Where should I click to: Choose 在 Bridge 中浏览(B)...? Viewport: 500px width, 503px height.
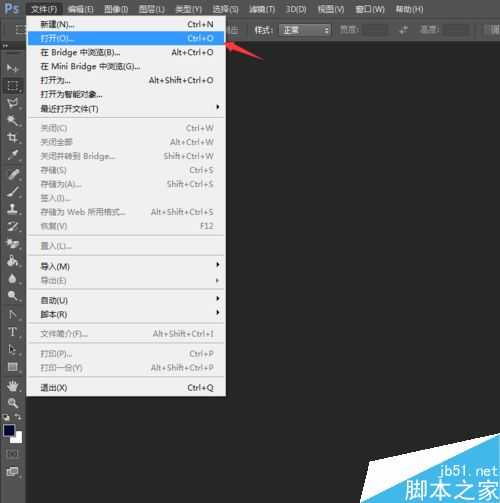pyautogui.click(x=126, y=52)
